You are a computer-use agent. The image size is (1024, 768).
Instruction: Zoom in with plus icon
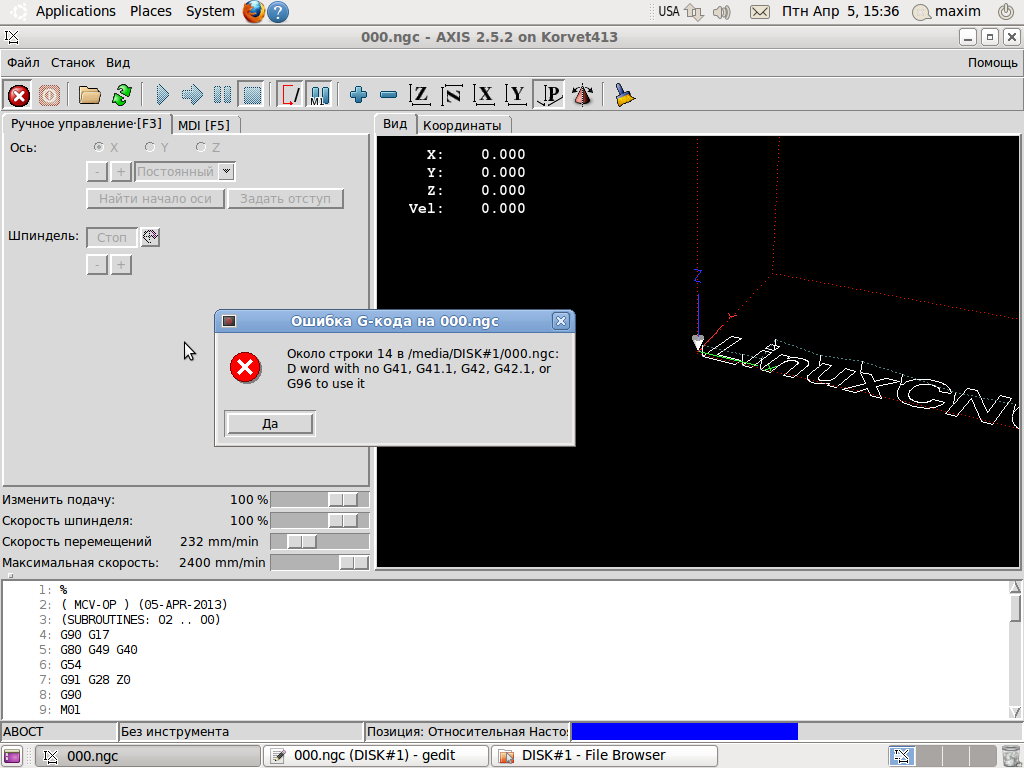pyautogui.click(x=359, y=95)
